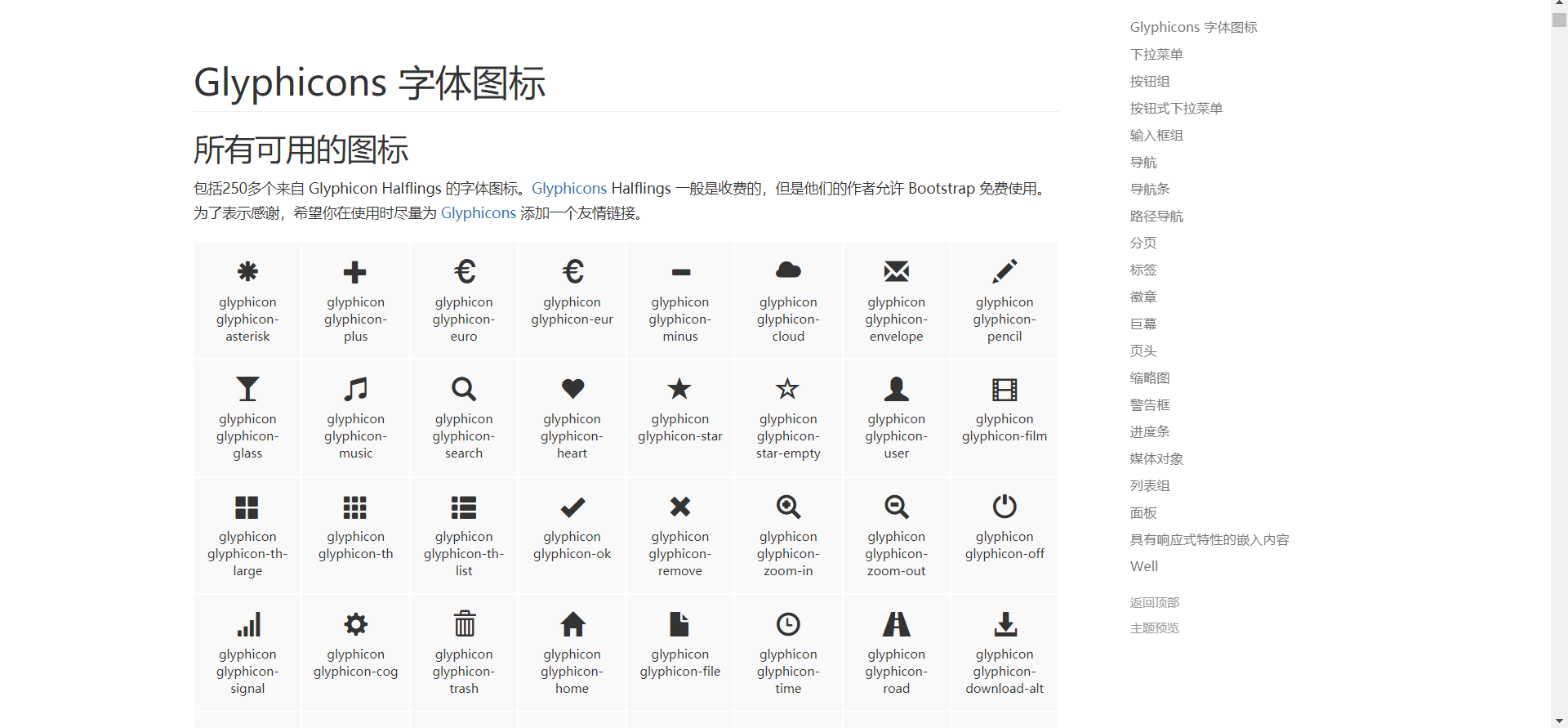Click the road glyphicon
1568x728 pixels.
(x=897, y=624)
